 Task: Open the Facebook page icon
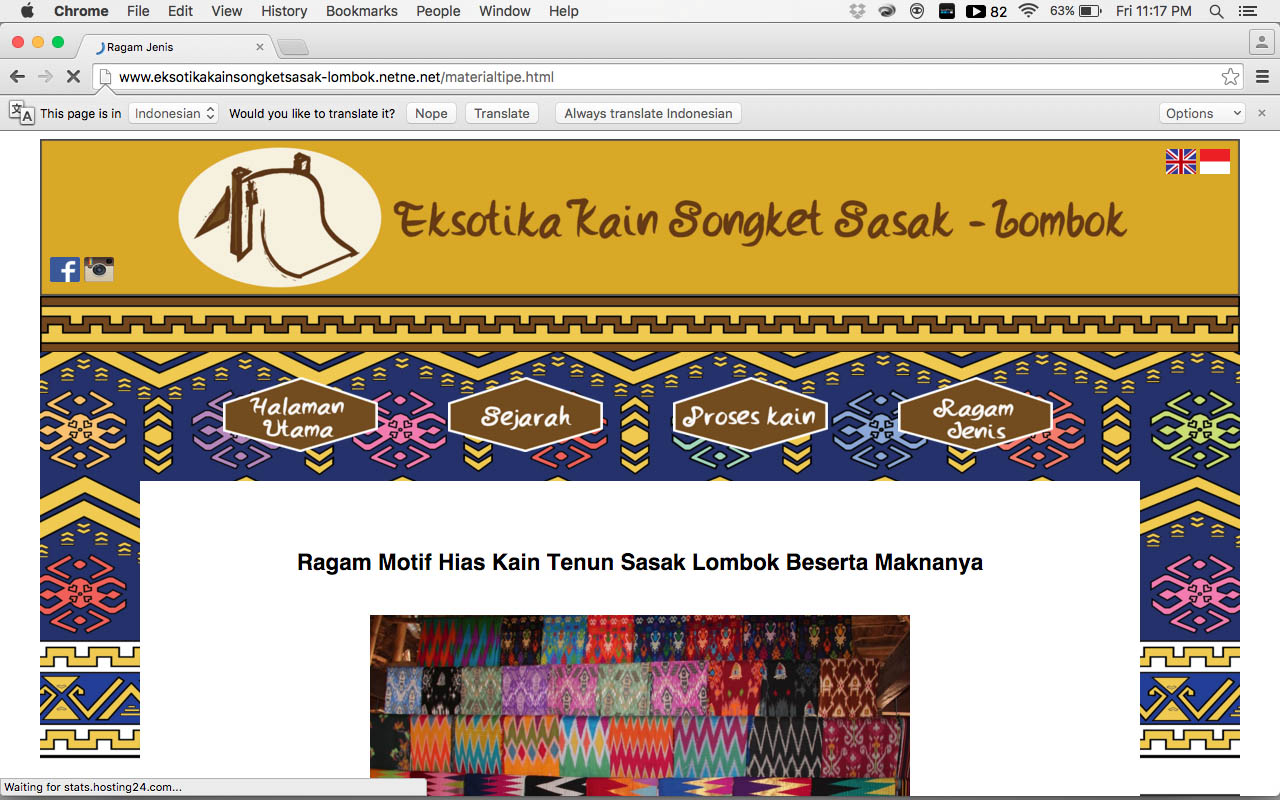click(x=65, y=269)
